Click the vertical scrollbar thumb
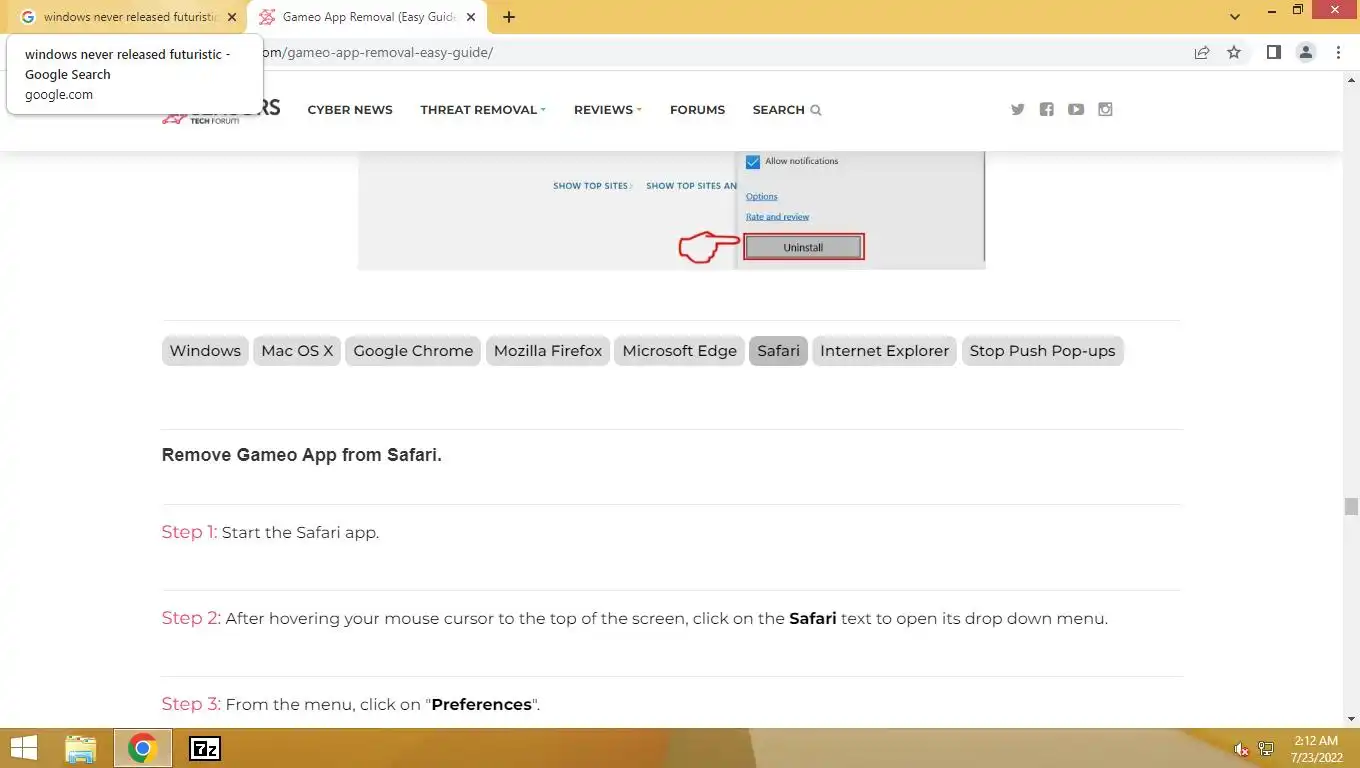This screenshot has width=1360, height=768. coord(1351,507)
